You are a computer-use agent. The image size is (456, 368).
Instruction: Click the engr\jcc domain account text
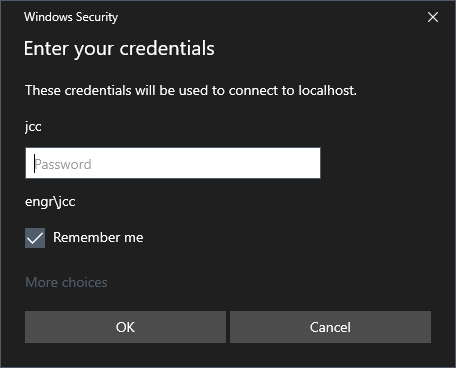pos(50,202)
